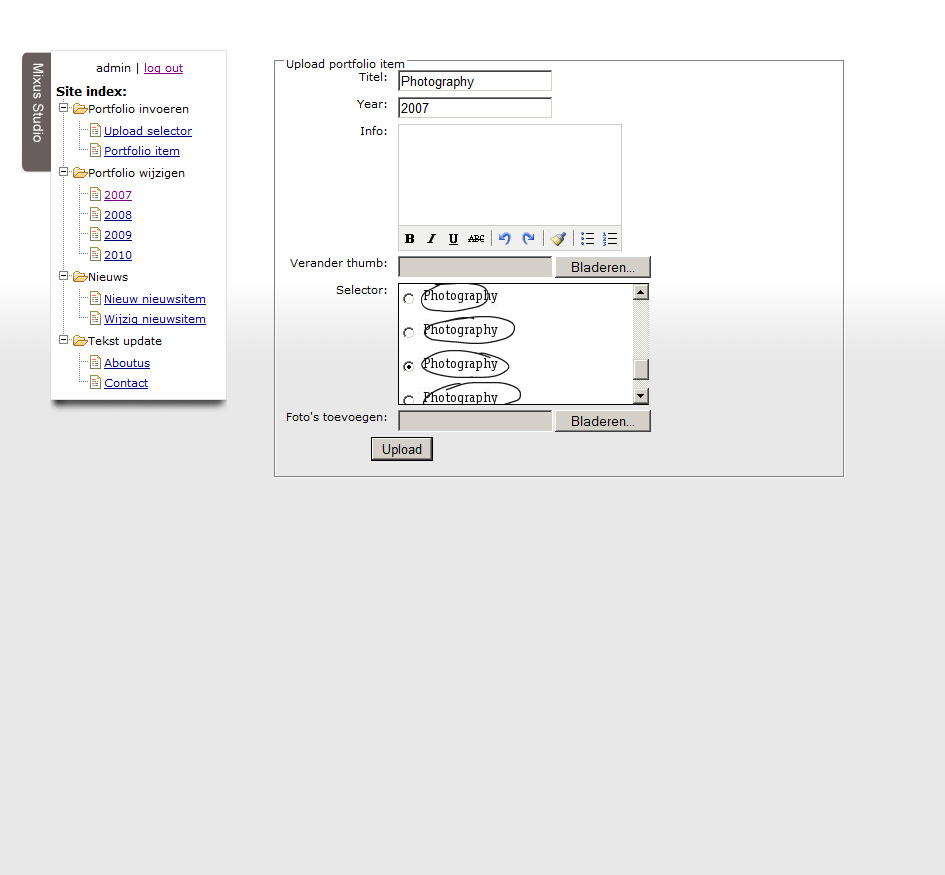Select the first Photography radio button

point(408,299)
